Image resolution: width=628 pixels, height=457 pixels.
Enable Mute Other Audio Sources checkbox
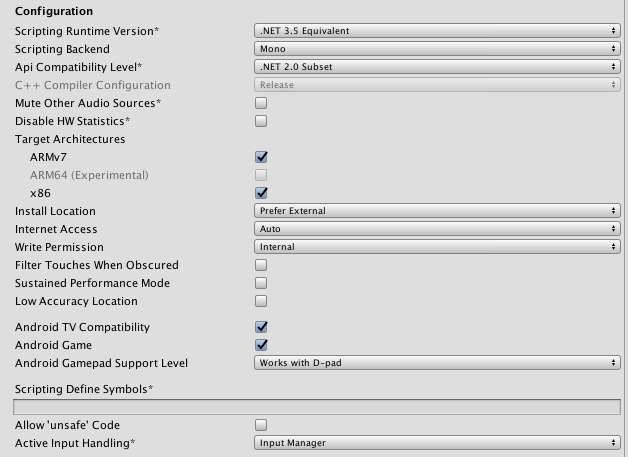(x=261, y=103)
